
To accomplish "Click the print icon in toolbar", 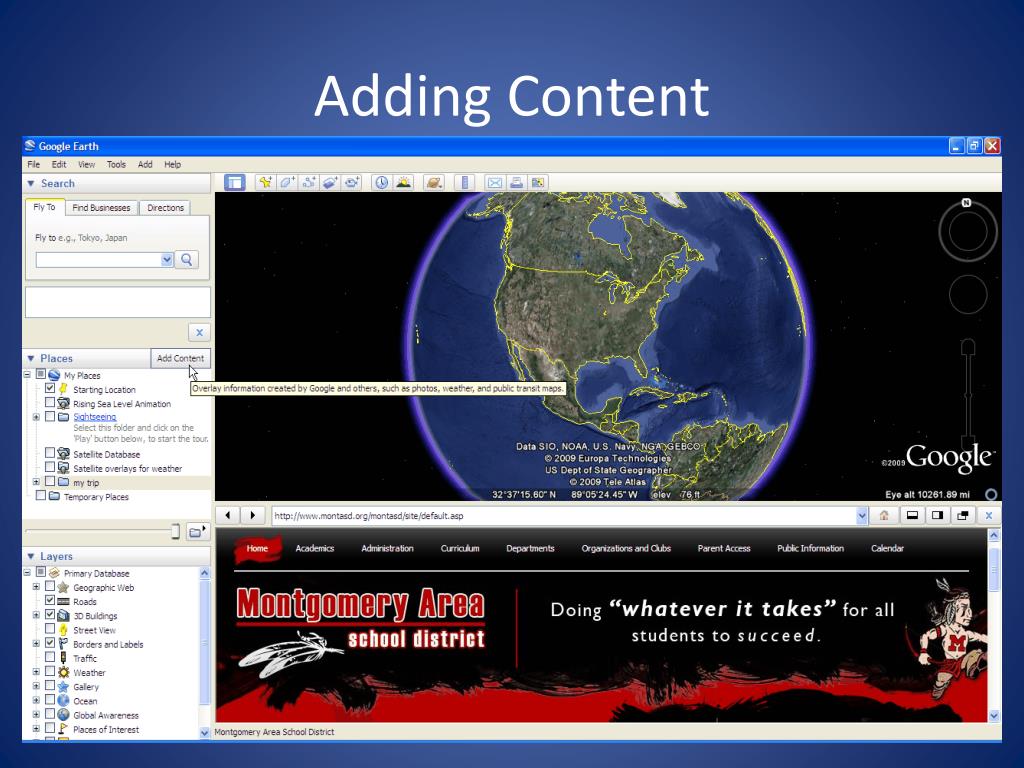I will tap(516, 182).
